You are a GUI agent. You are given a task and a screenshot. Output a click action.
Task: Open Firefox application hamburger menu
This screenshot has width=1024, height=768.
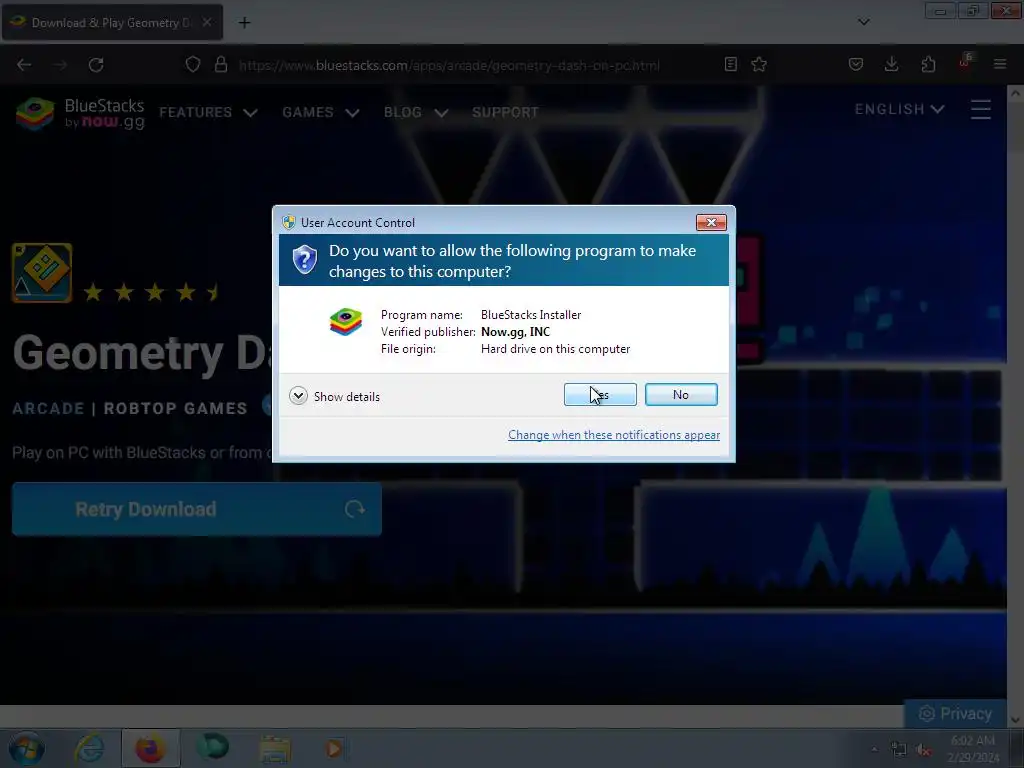coord(1000,64)
